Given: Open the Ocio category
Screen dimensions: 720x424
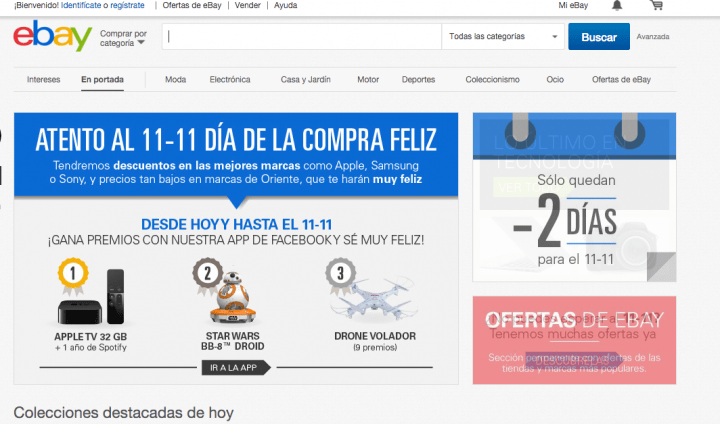Looking at the screenshot, I should click(x=555, y=79).
